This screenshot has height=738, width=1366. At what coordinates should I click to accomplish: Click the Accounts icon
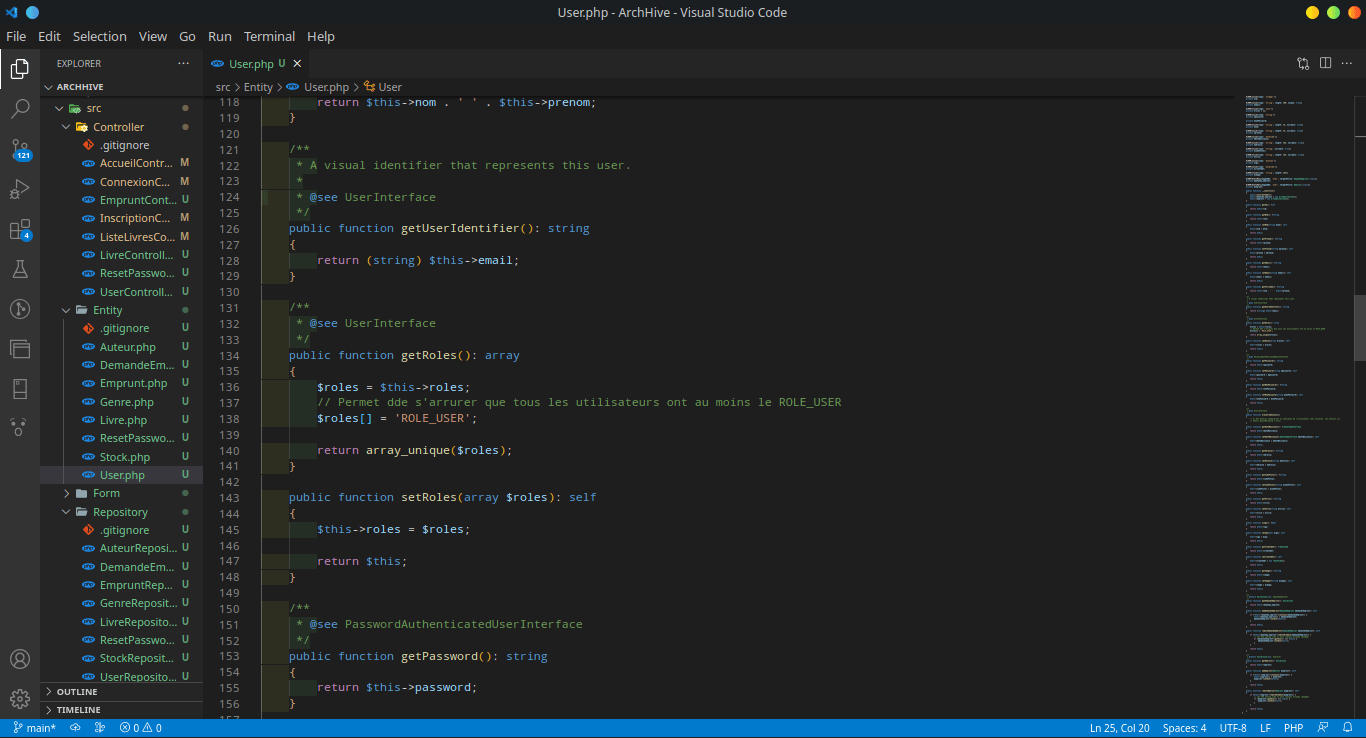click(x=20, y=659)
